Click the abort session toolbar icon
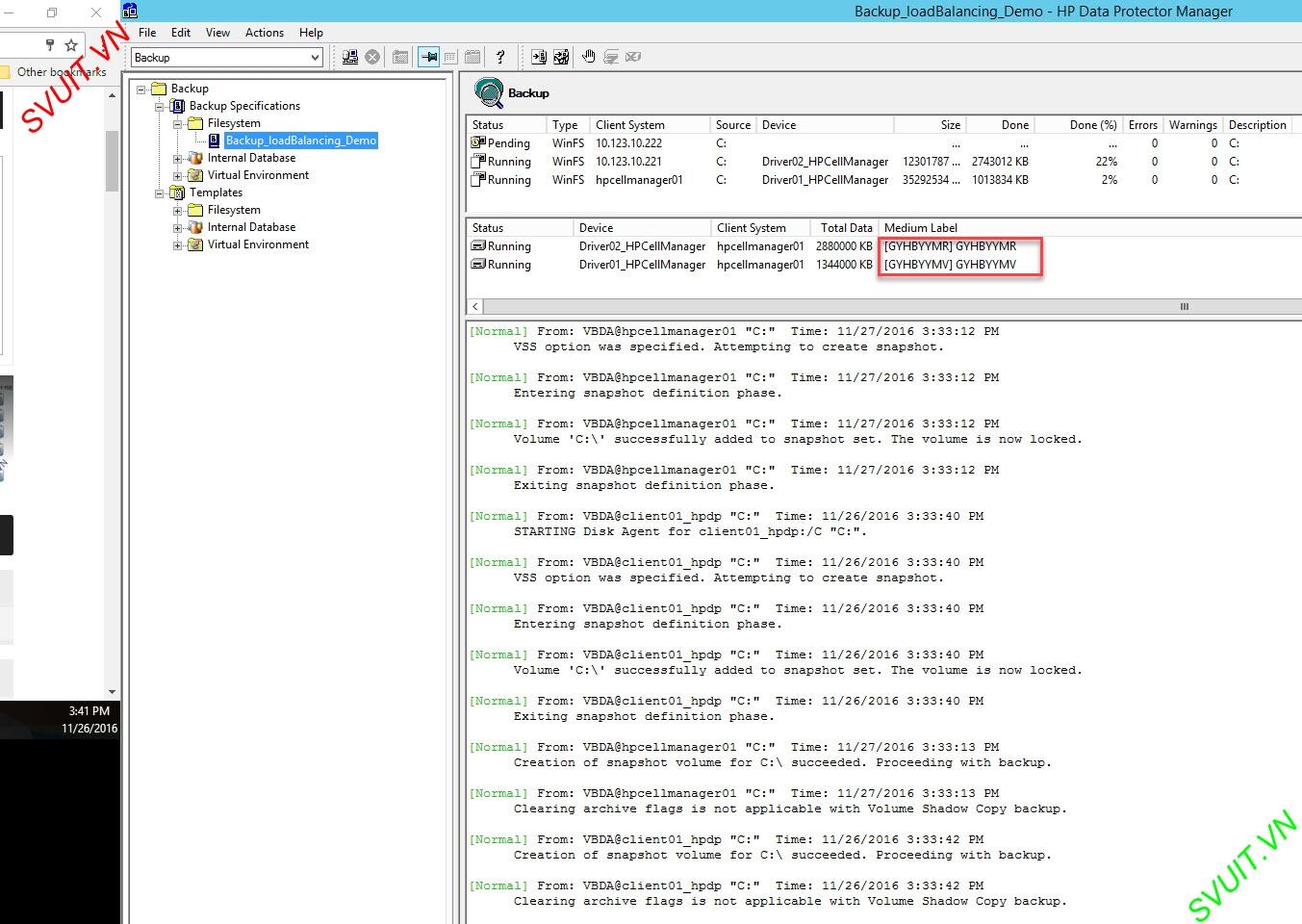Viewport: 1302px width, 924px height. point(372,57)
